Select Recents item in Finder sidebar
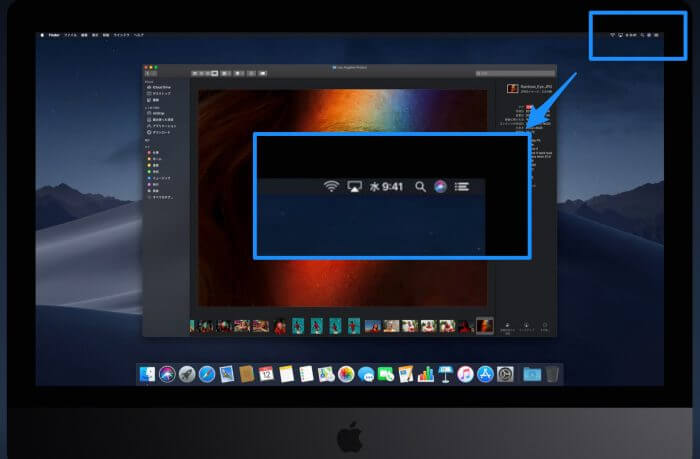Image resolution: width=700 pixels, height=459 pixels. pyautogui.click(x=160, y=120)
